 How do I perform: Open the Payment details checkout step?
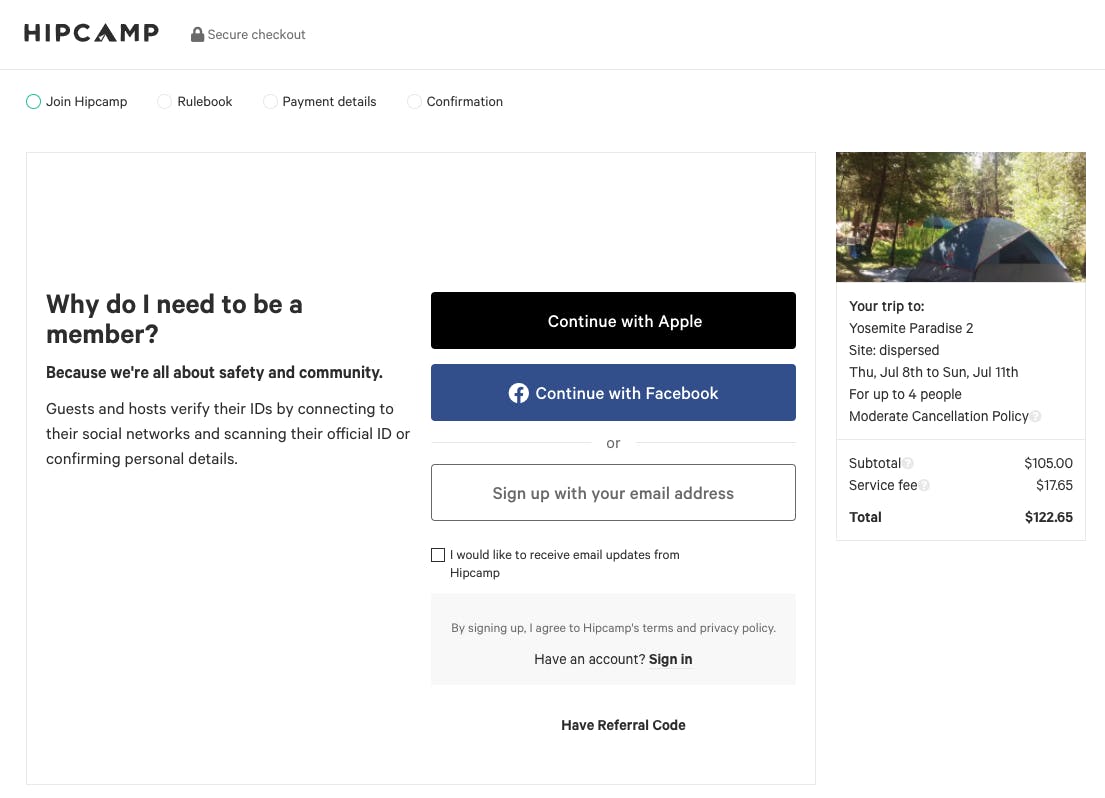[270, 101]
